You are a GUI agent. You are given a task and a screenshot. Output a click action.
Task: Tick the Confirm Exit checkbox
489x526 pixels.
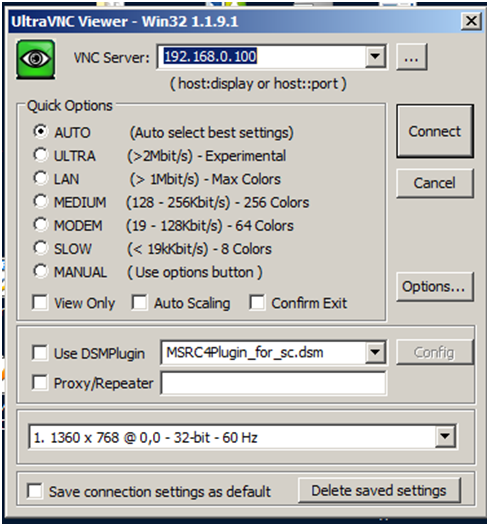[x=257, y=302]
